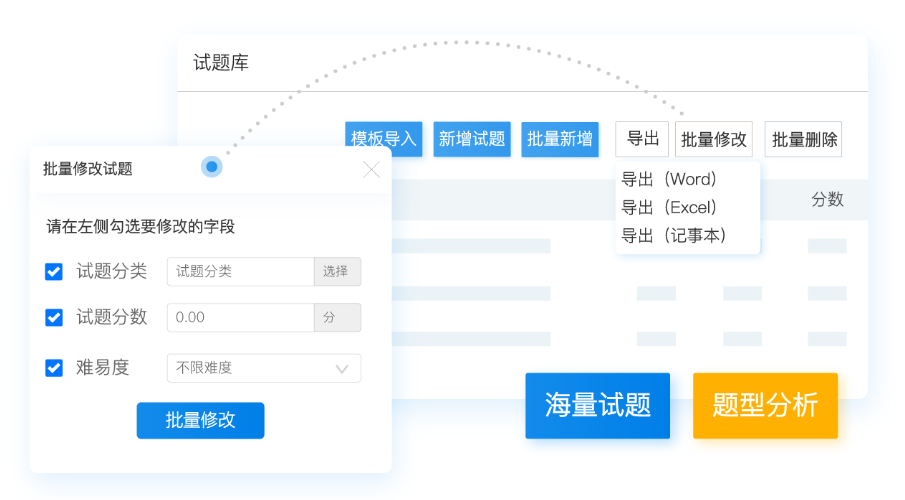Submit with the blue 批量修改 button

[200, 420]
